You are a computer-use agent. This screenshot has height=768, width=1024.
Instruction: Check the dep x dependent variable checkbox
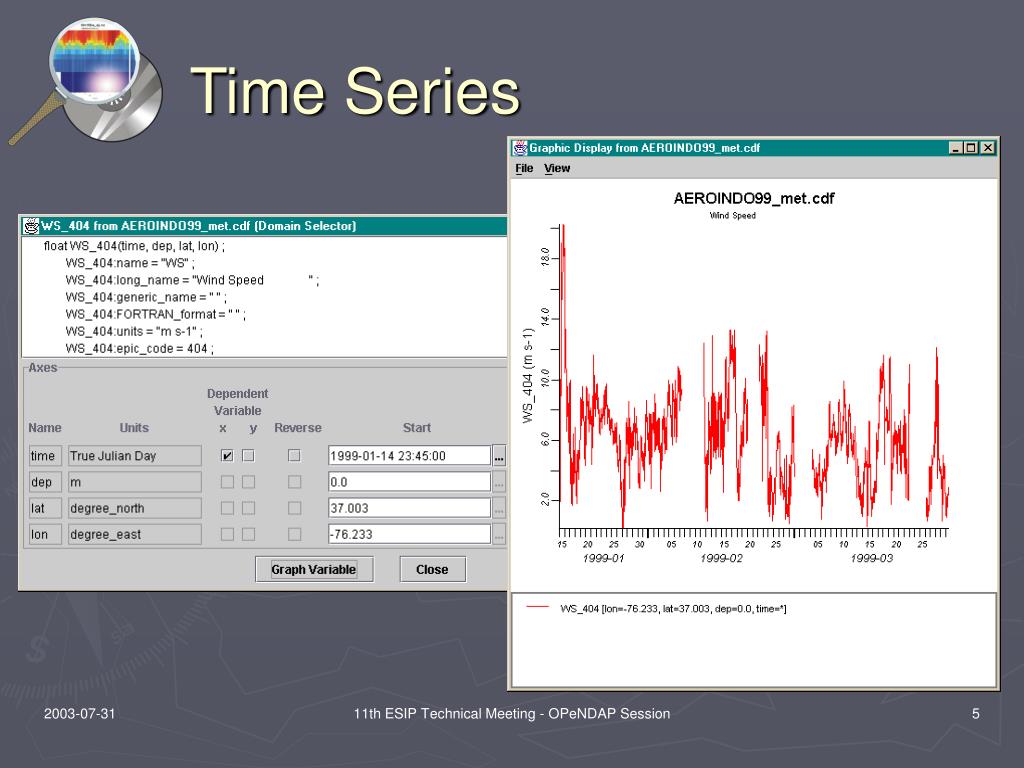pyautogui.click(x=227, y=481)
